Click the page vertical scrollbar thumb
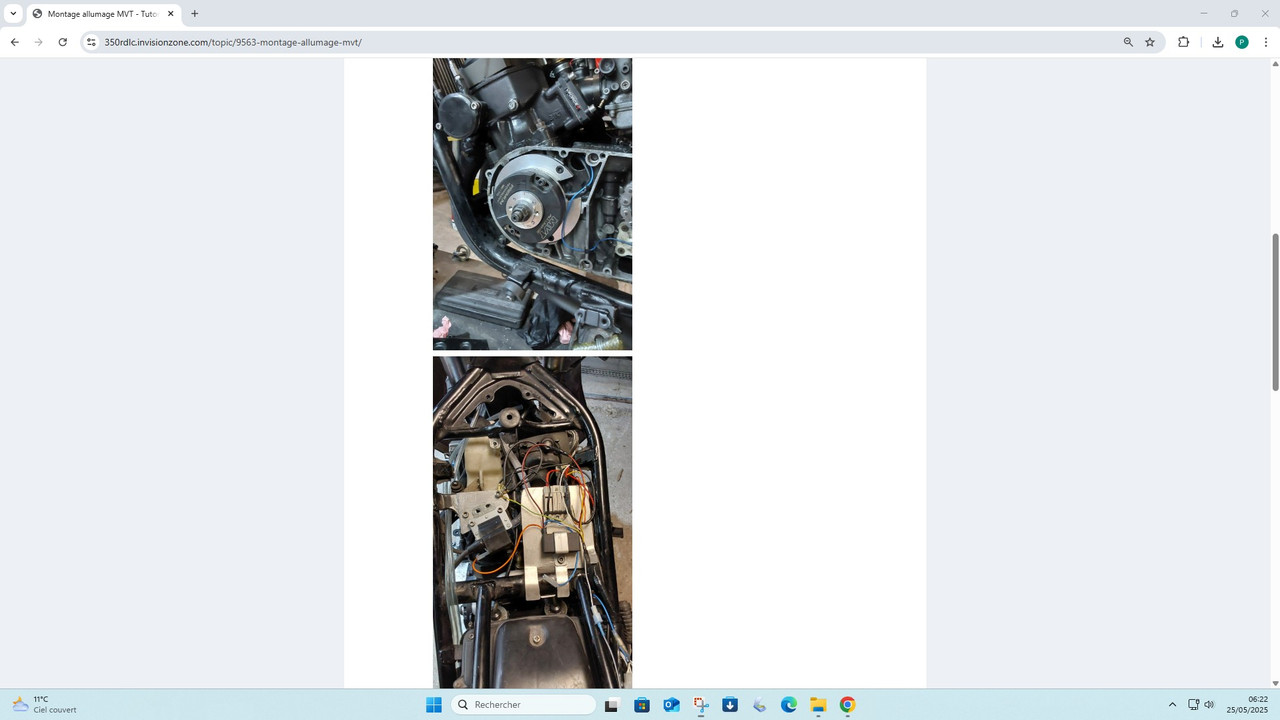1280x720 pixels. click(1275, 312)
